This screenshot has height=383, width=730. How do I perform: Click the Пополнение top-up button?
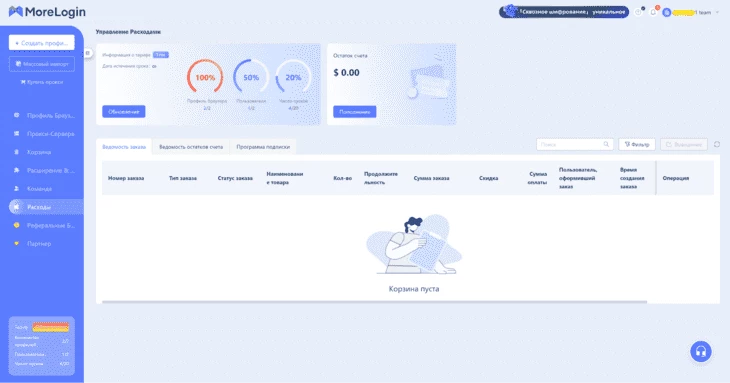click(355, 112)
